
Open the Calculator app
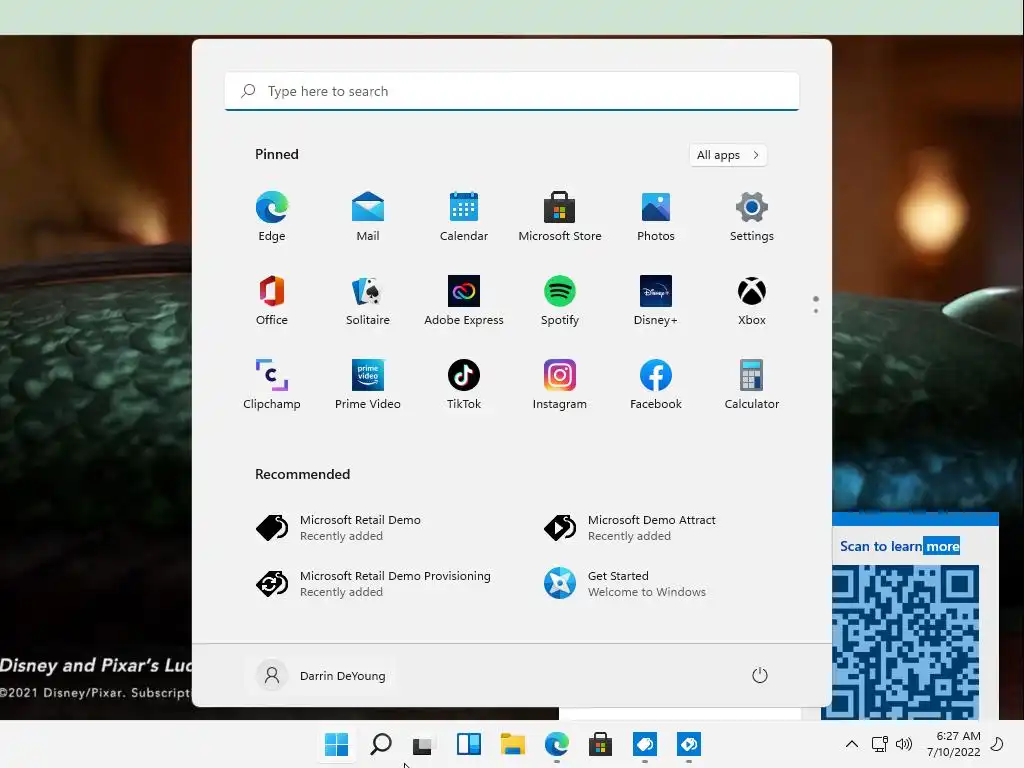[x=752, y=385]
